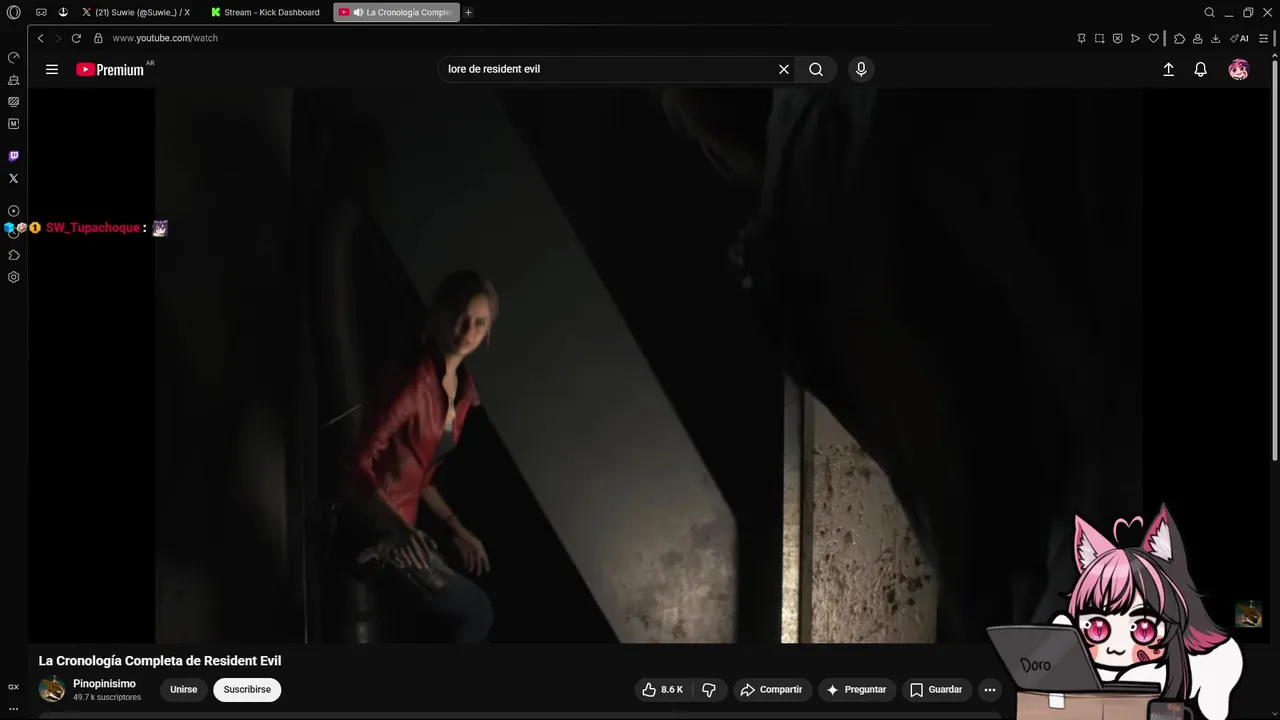This screenshot has height=720, width=1280.
Task: Open the browser profile person icon
Action: [1197, 38]
